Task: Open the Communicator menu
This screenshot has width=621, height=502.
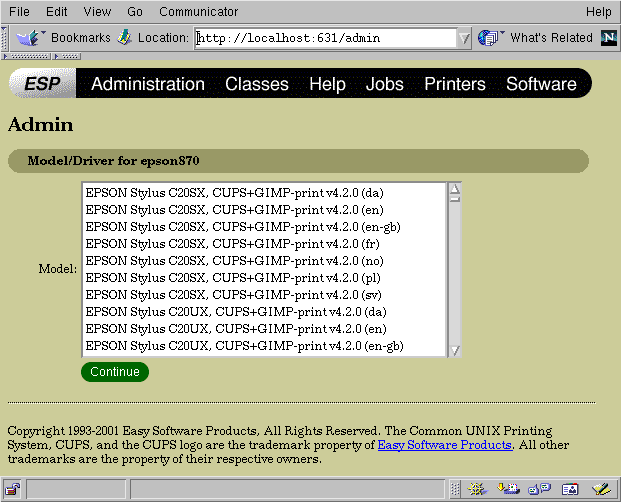Action: 183,12
